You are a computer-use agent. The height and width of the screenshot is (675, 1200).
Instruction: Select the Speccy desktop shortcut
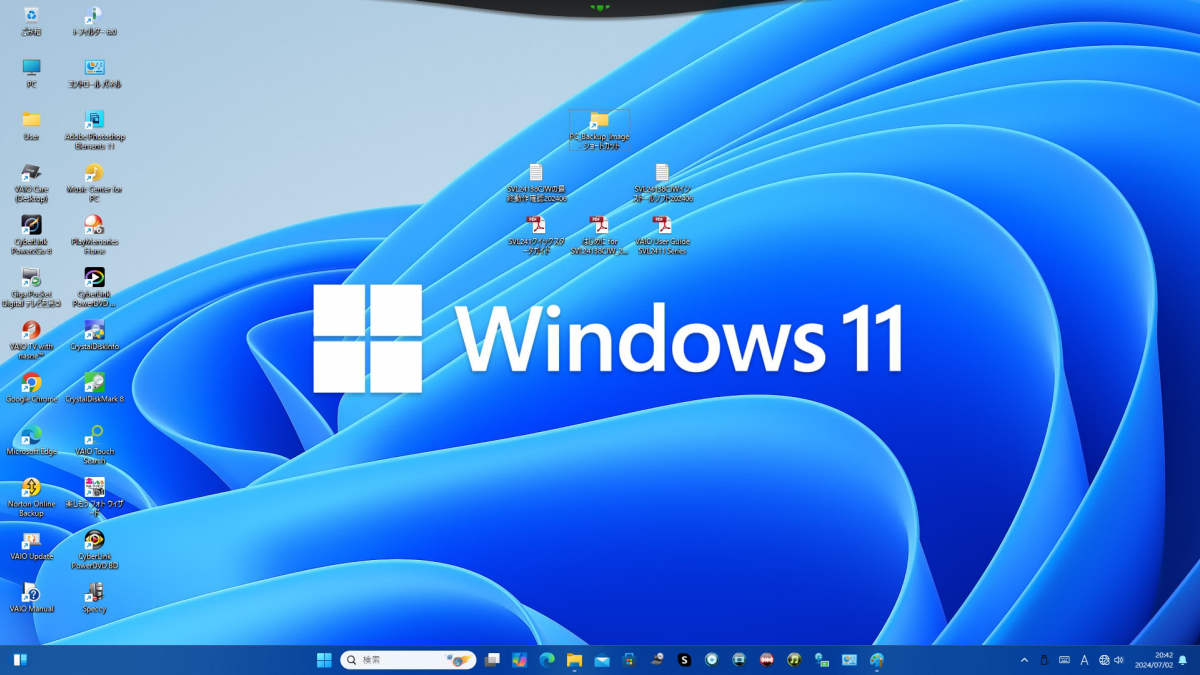[94, 597]
